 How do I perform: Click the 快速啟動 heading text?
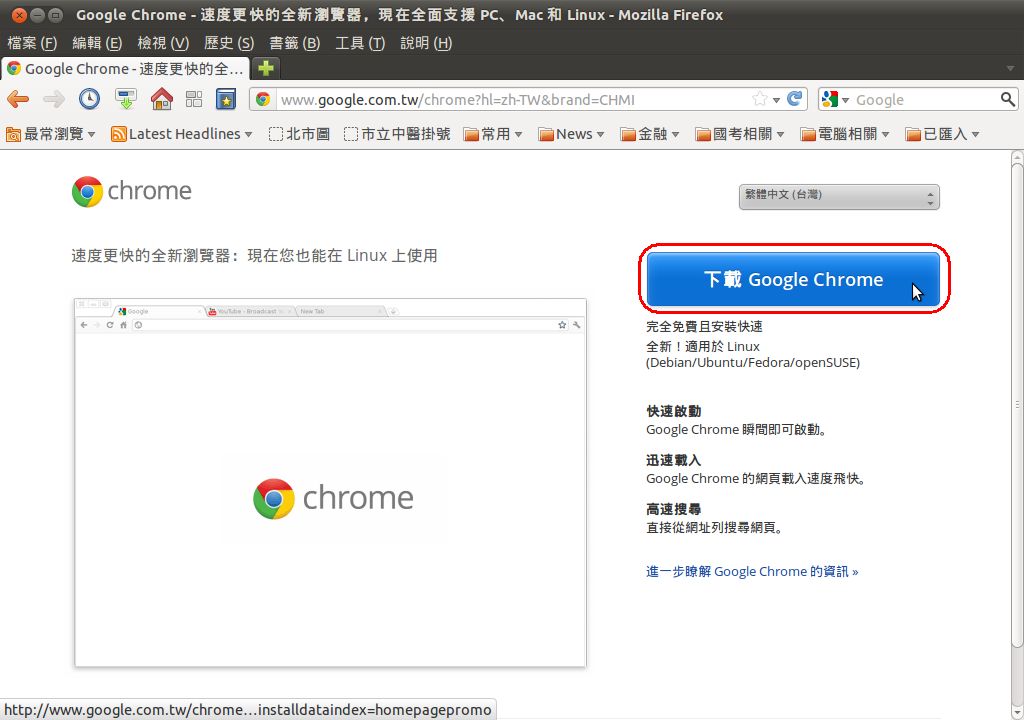coord(673,411)
